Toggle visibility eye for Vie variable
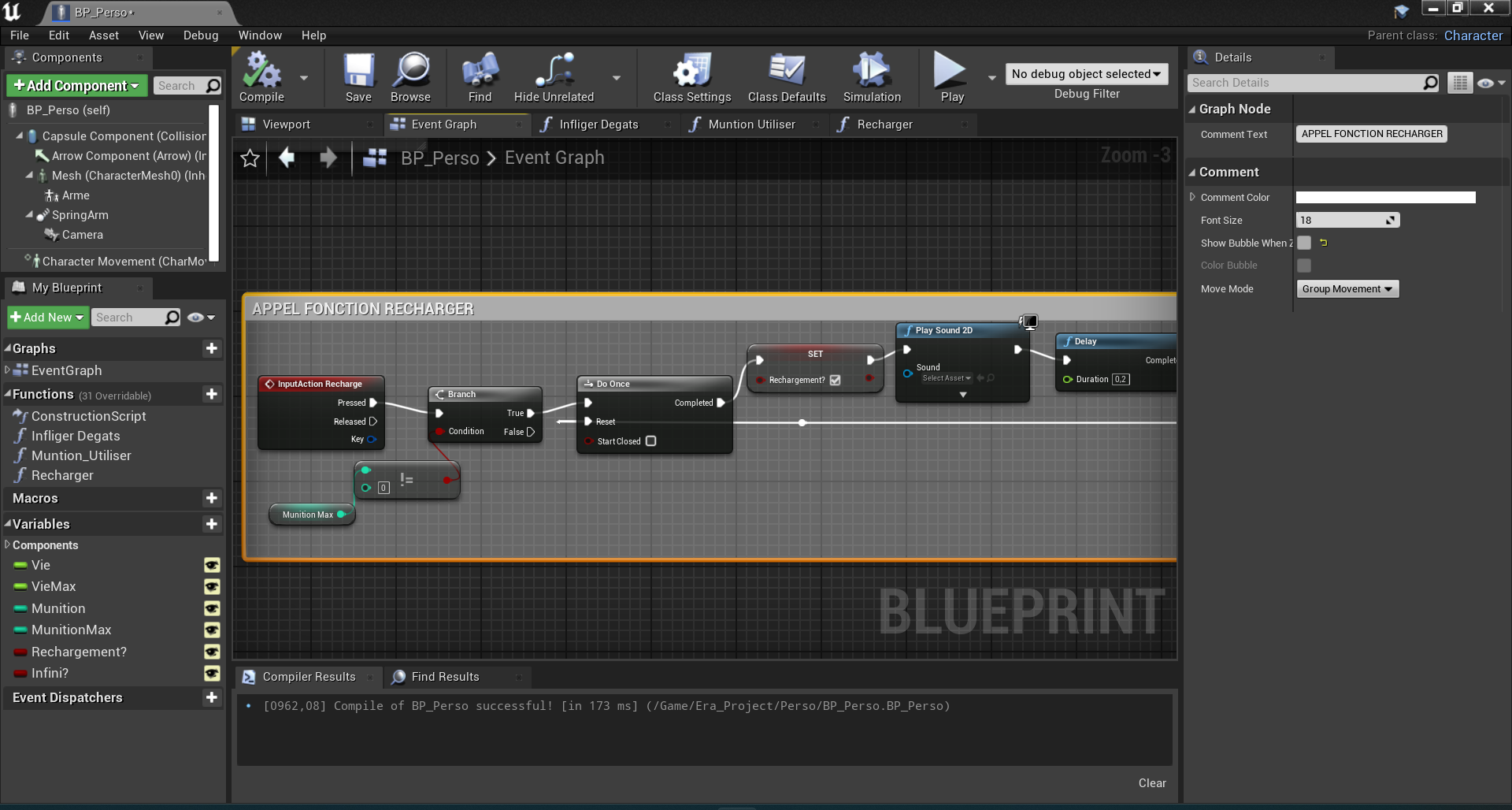1512x810 pixels. coord(212,565)
